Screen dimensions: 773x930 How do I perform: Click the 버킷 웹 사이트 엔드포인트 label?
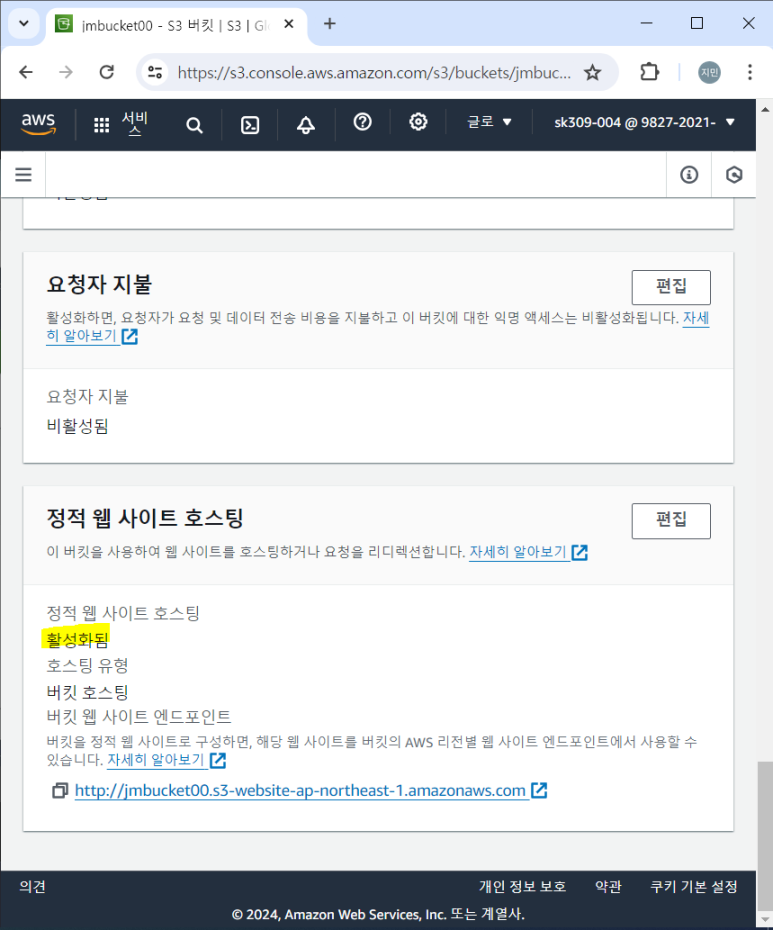click(x=138, y=716)
